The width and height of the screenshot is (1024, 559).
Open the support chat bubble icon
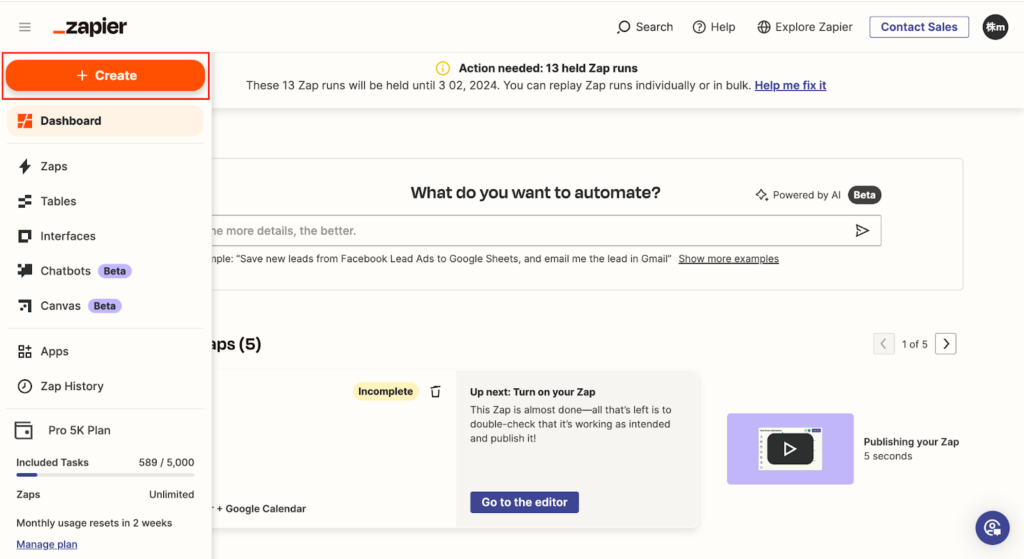pos(993,528)
